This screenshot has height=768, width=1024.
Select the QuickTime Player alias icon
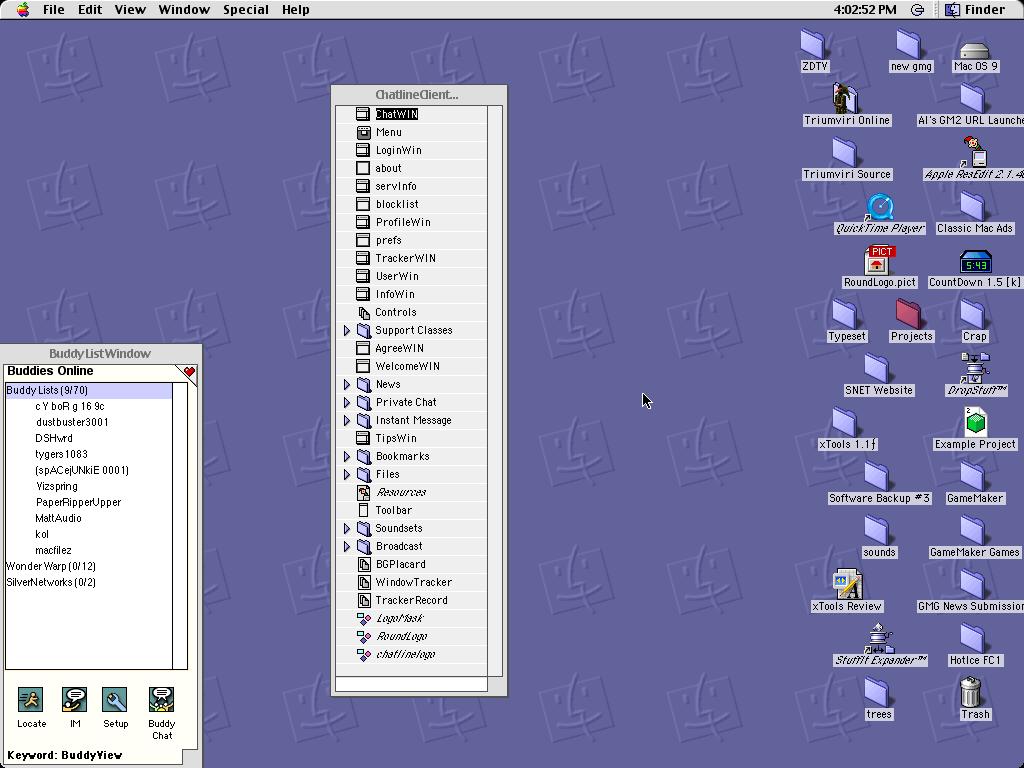878,207
